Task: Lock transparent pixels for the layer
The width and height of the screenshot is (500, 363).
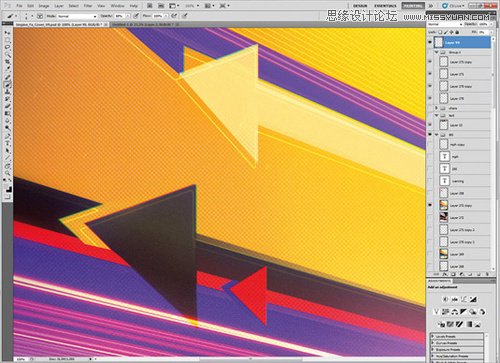Action: (440, 32)
